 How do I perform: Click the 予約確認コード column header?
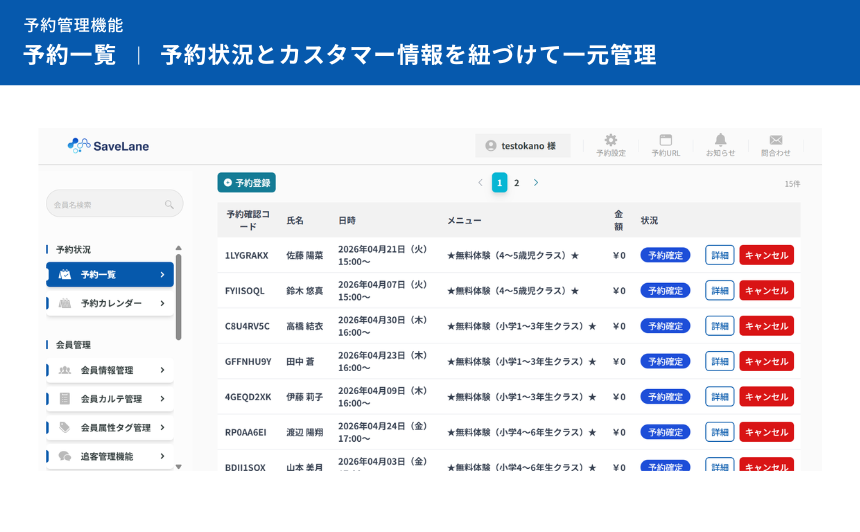pyautogui.click(x=248, y=220)
